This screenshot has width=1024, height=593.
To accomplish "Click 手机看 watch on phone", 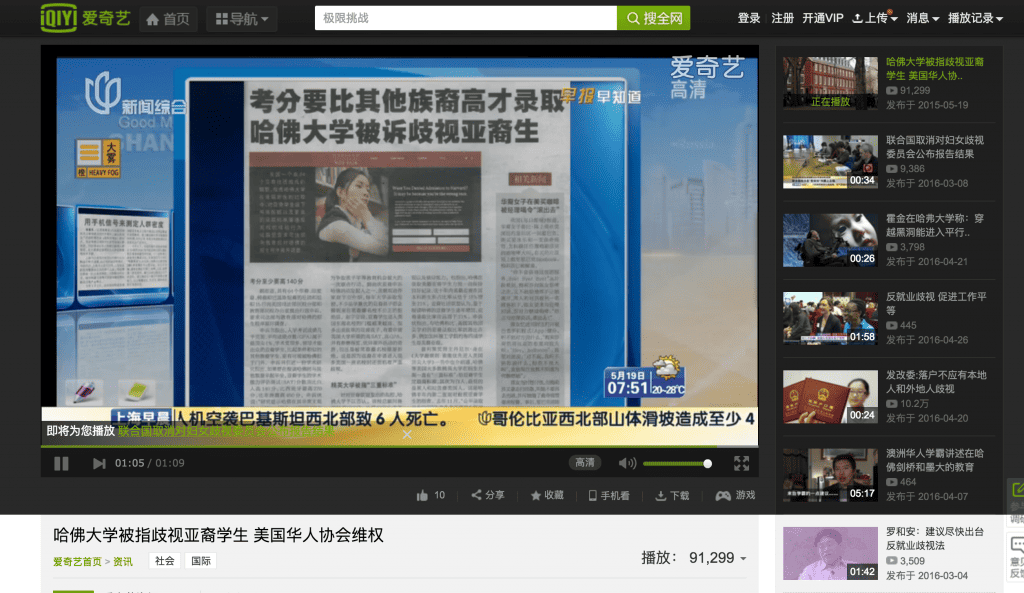I will pos(609,495).
